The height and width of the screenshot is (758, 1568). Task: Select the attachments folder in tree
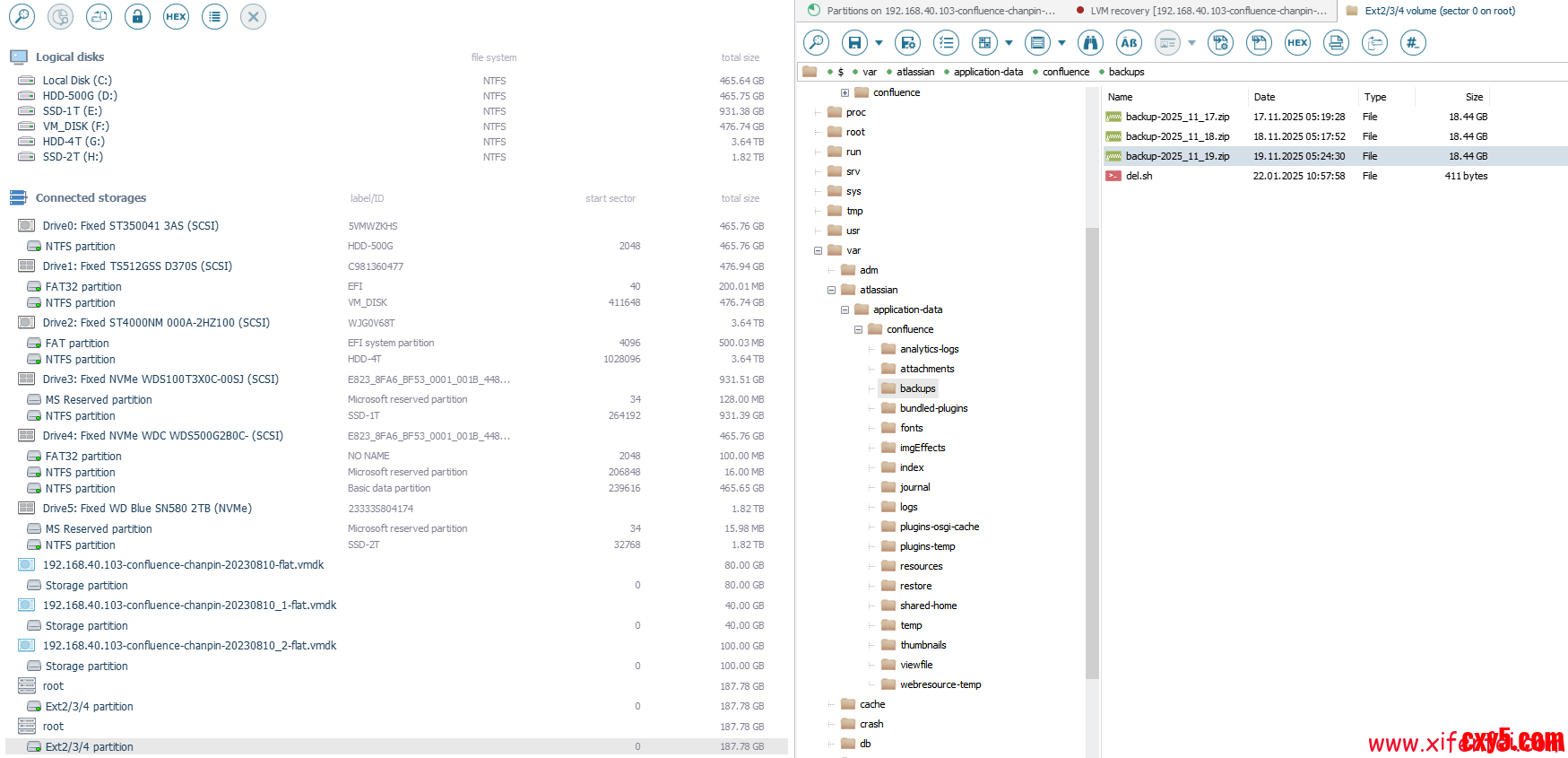pos(927,369)
